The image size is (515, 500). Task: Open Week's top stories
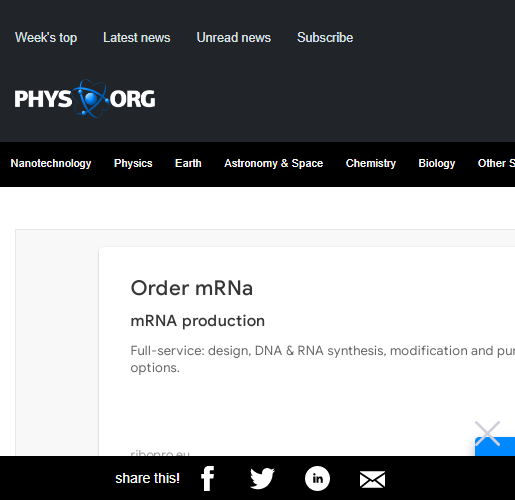[x=46, y=37]
